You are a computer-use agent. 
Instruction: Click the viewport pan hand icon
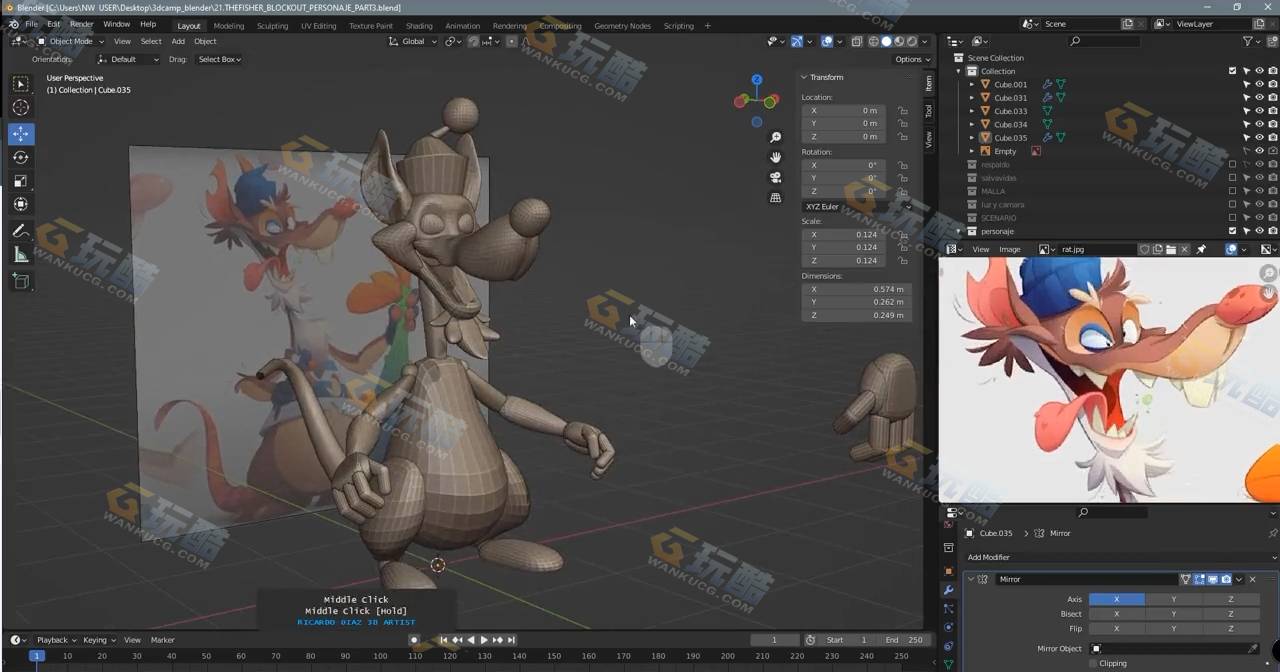[x=775, y=157]
